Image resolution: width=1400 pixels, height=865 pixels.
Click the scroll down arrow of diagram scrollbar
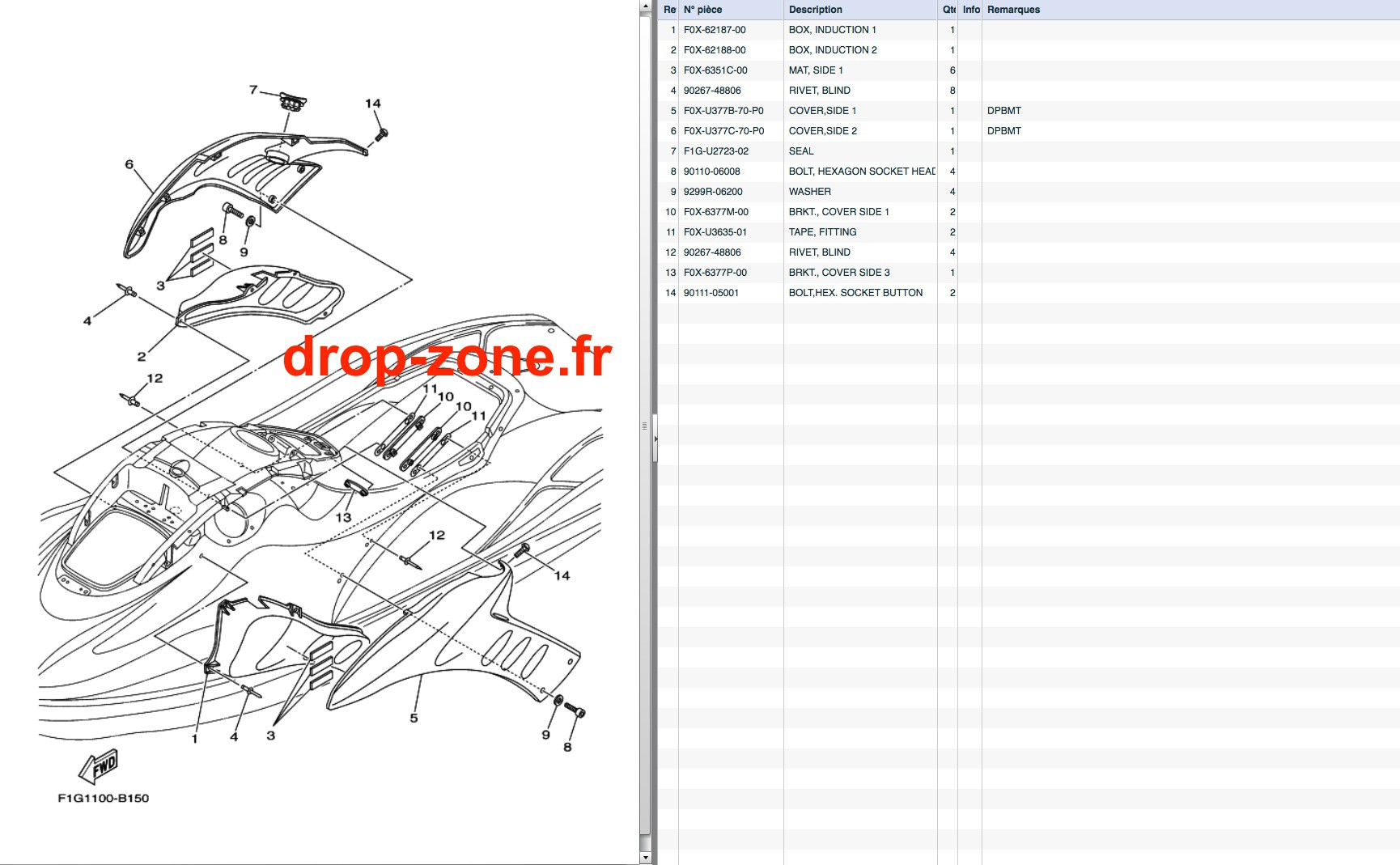pyautogui.click(x=645, y=858)
